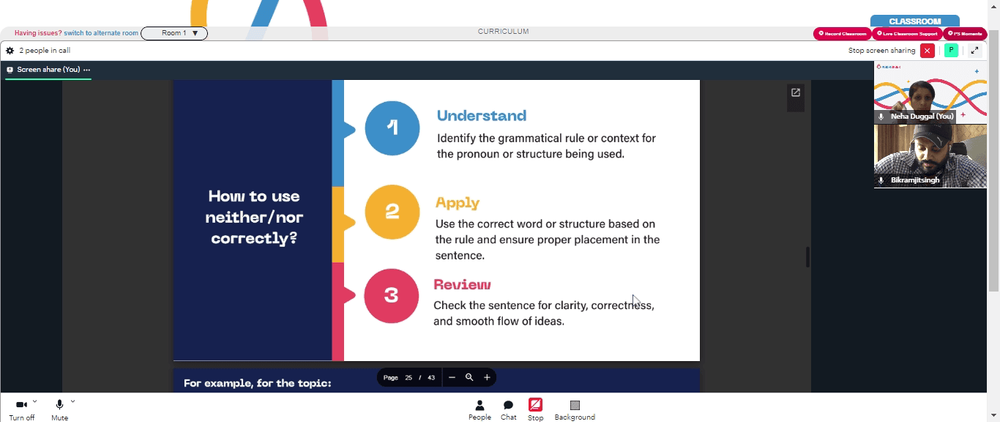Click 'Stop screen sharing' label
The image size is (1000, 422).
[881, 50]
